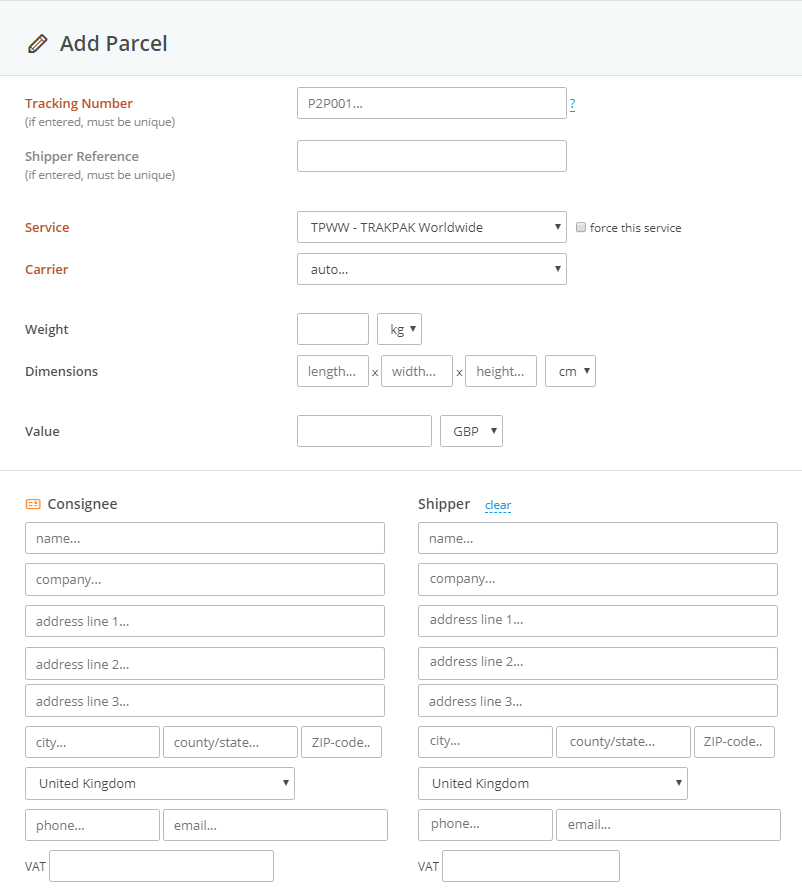Enable the force this service checkbox
802x893 pixels.
[x=581, y=227]
